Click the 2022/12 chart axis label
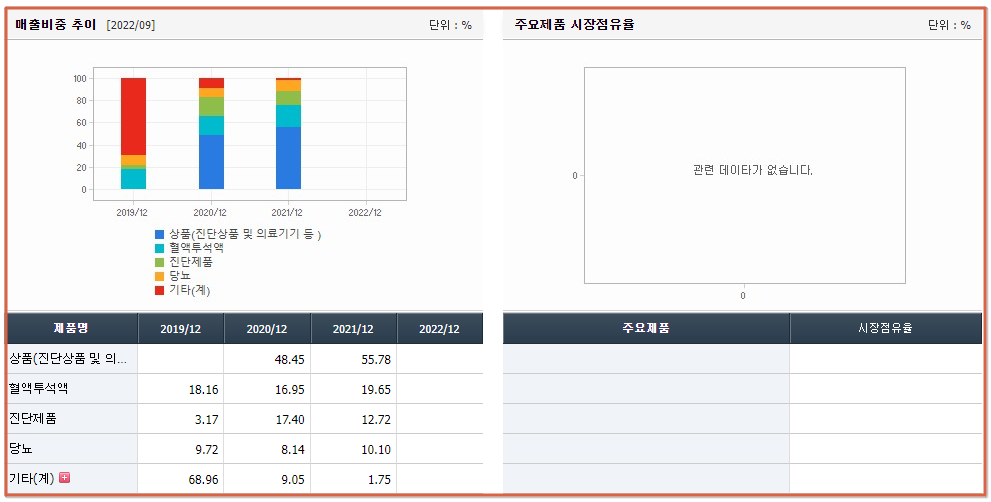The width and height of the screenshot is (991, 502). pos(365,212)
